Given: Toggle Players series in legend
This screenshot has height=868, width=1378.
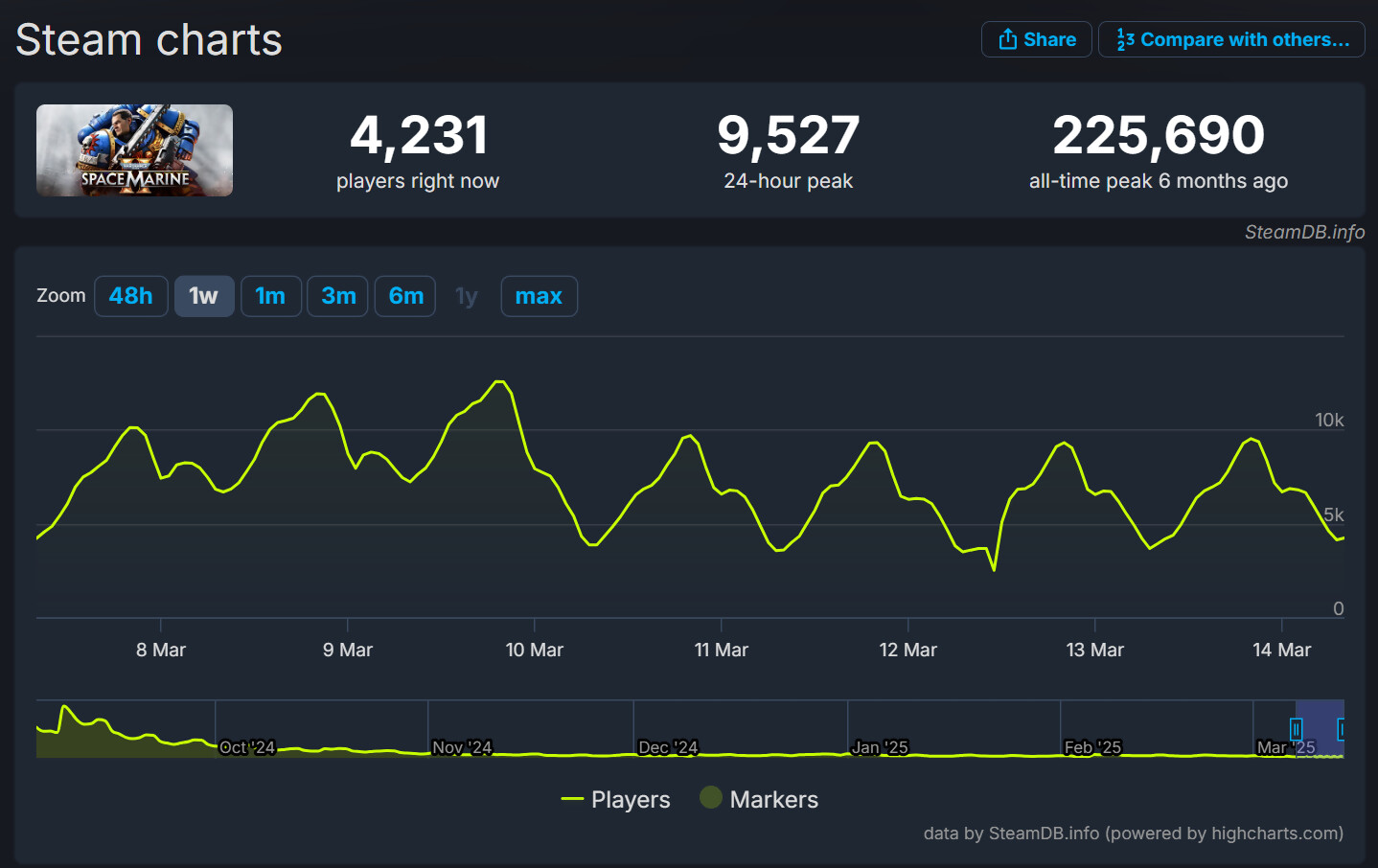Looking at the screenshot, I should click(615, 799).
